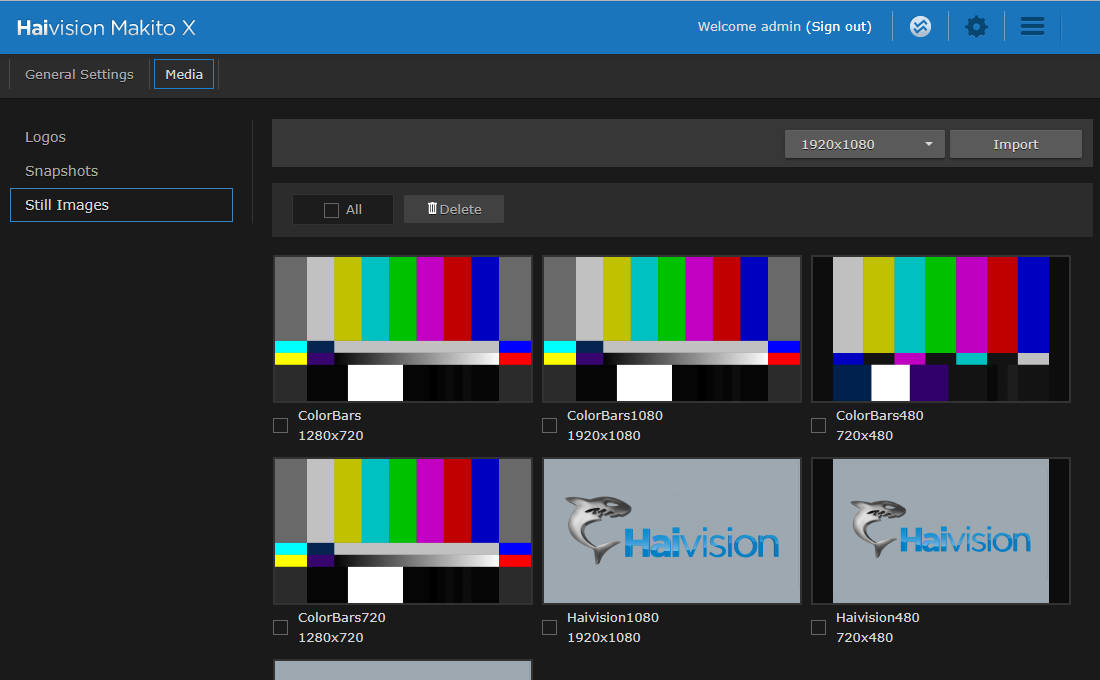Image resolution: width=1100 pixels, height=680 pixels.
Task: Open the Snapshots section
Action: 61,171
